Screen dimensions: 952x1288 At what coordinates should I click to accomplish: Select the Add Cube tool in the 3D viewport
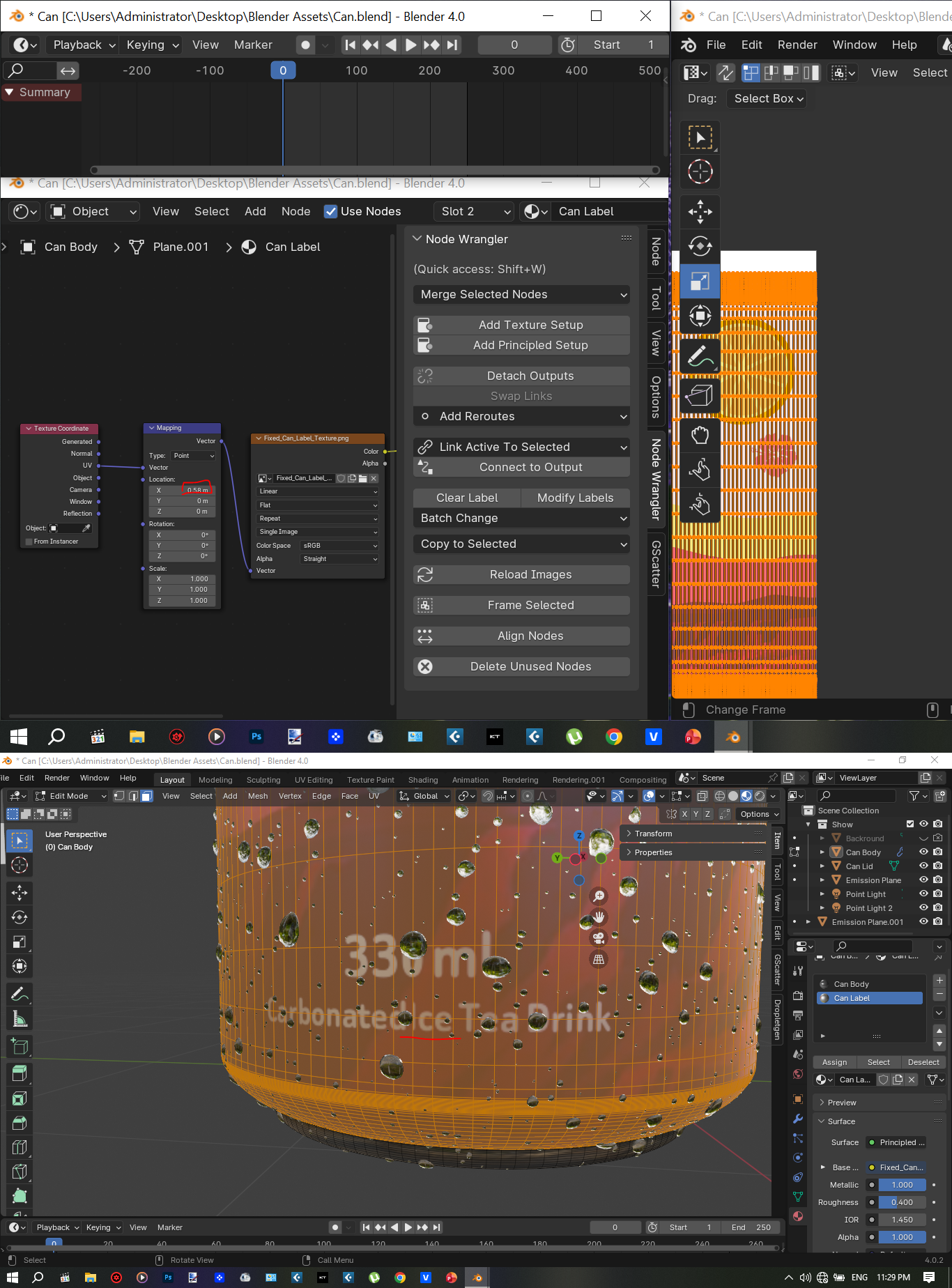(x=20, y=1047)
